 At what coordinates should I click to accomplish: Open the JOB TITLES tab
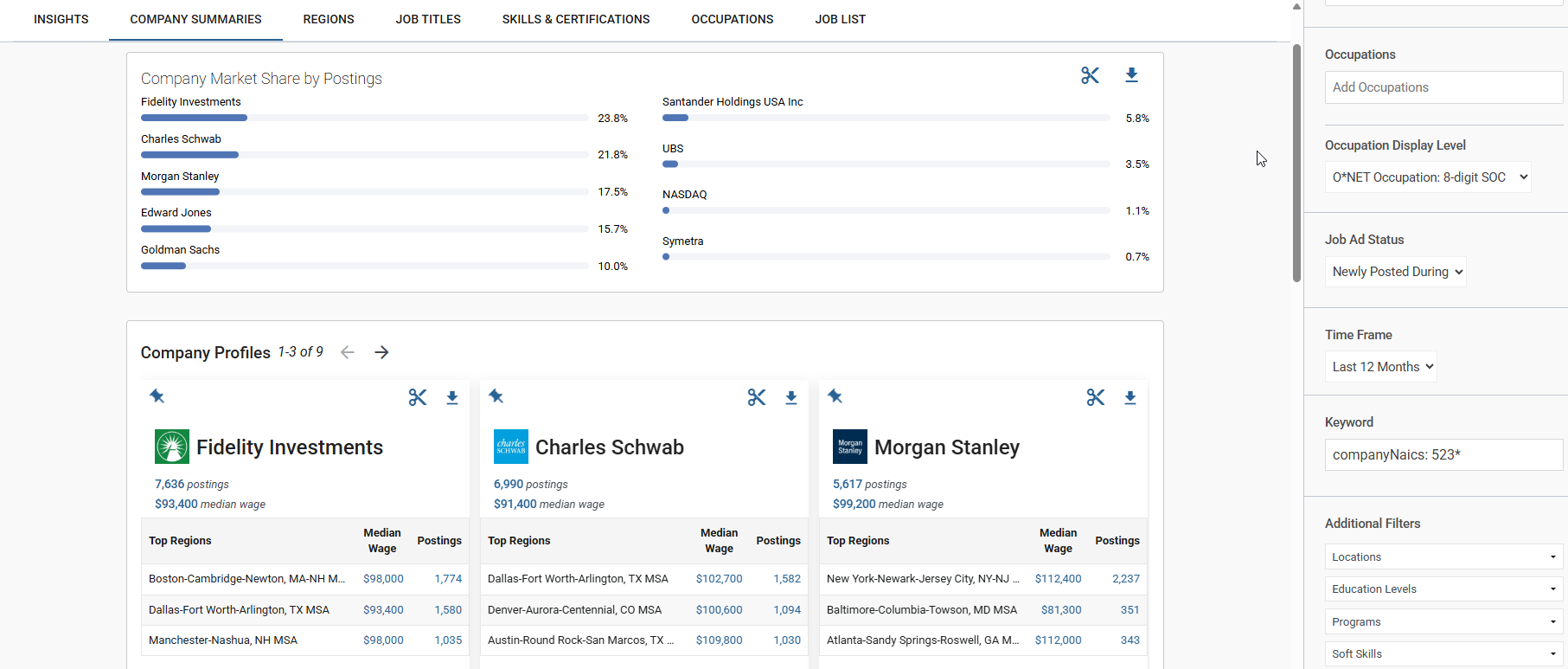[x=428, y=19]
